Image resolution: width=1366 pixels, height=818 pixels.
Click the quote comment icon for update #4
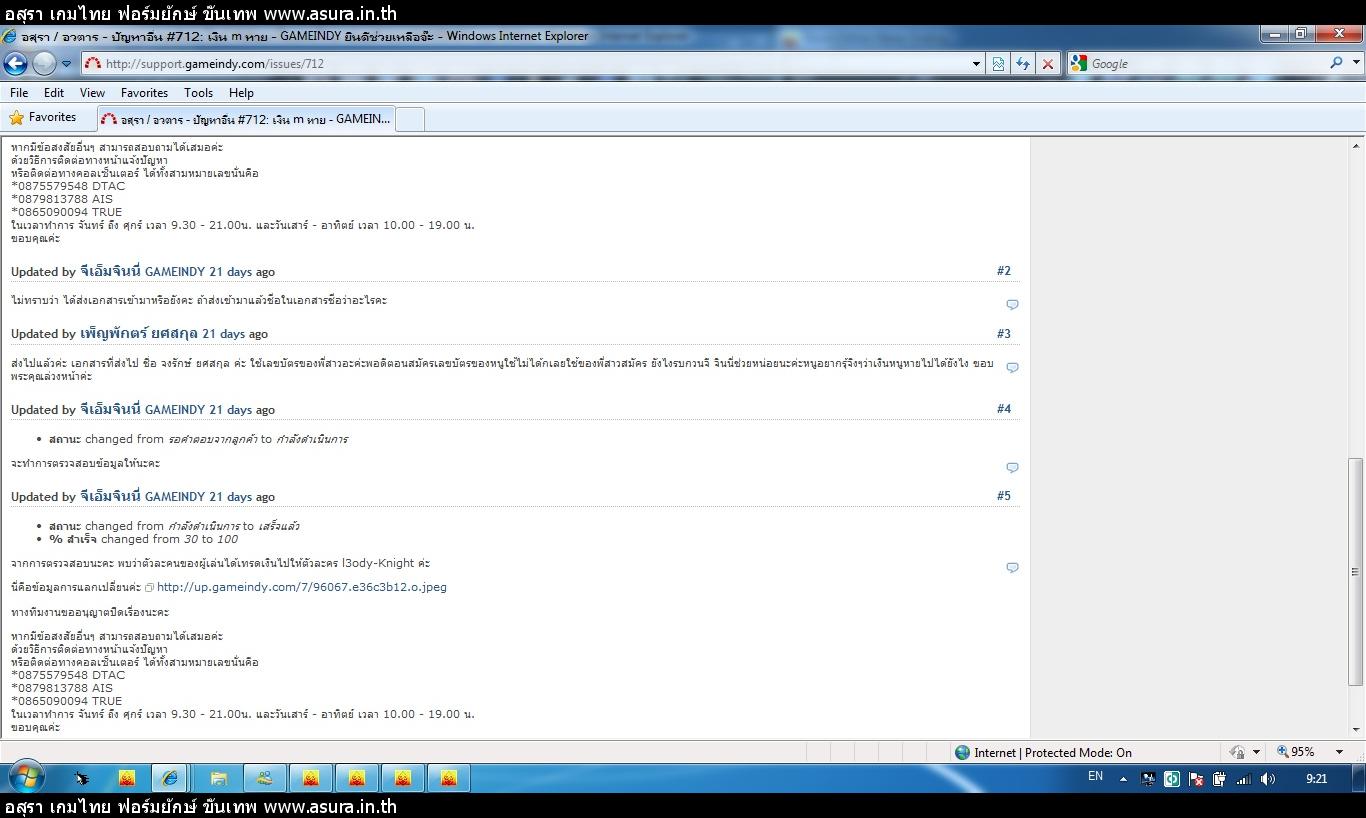1012,467
